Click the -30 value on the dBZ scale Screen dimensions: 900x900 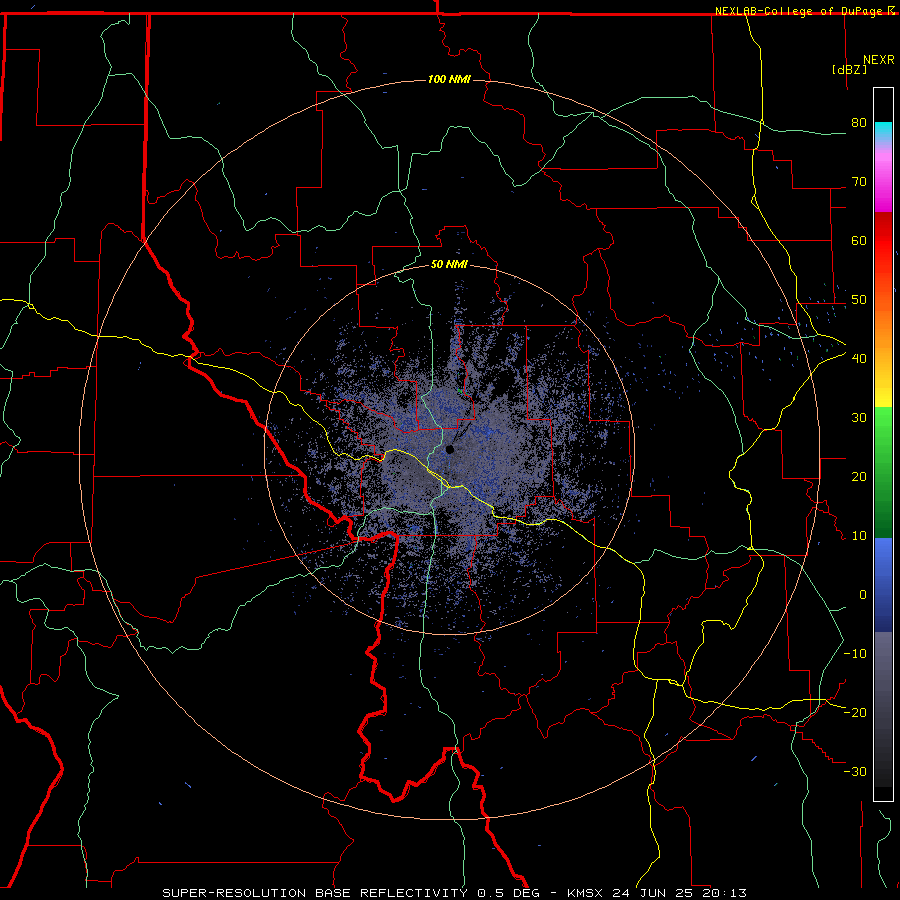click(855, 771)
